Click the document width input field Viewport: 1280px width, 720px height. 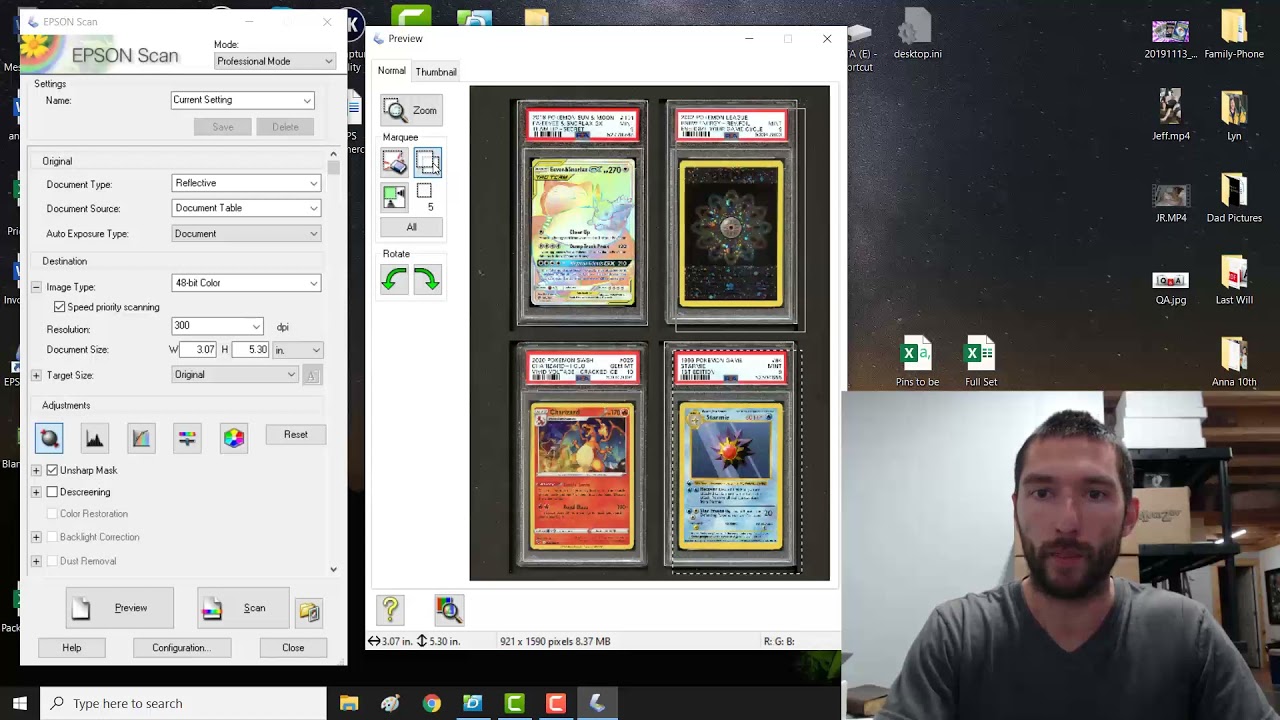pyautogui.click(x=199, y=350)
